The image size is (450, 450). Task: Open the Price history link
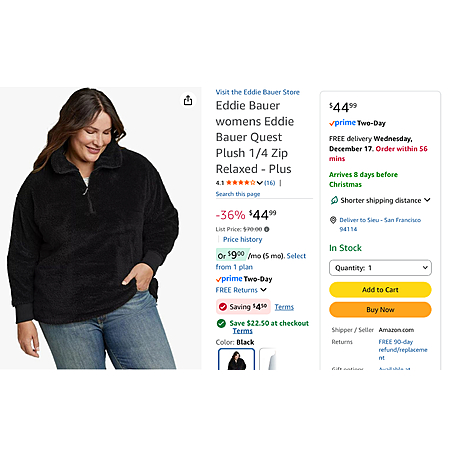[243, 239]
